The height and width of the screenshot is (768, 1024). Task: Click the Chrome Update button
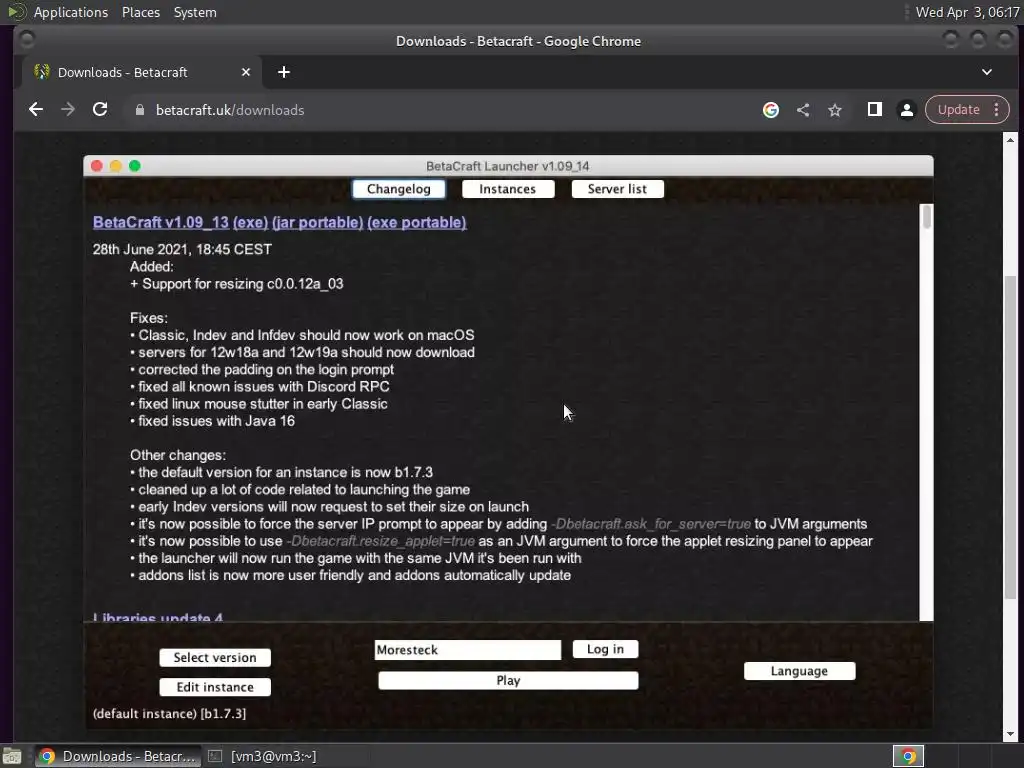click(958, 110)
